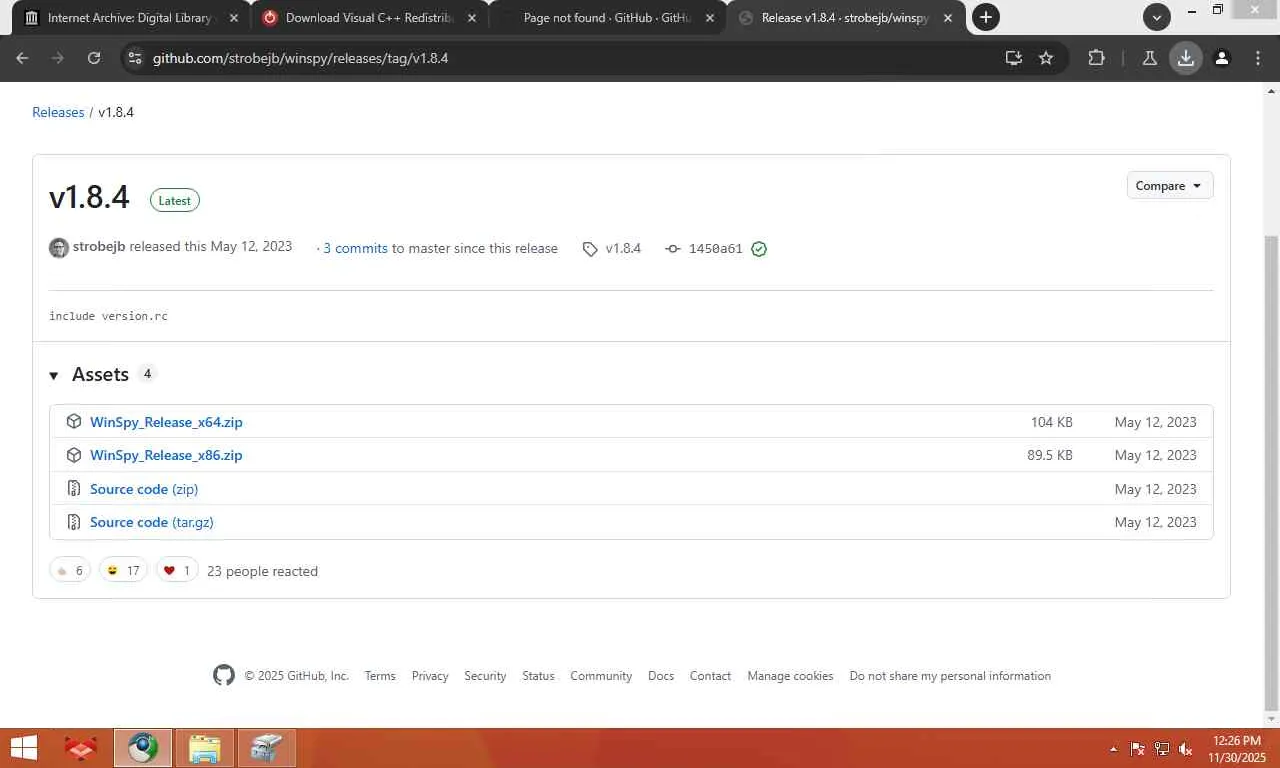Image resolution: width=1280 pixels, height=768 pixels.
Task: Bookmark this page with star icon
Action: [x=1046, y=58]
